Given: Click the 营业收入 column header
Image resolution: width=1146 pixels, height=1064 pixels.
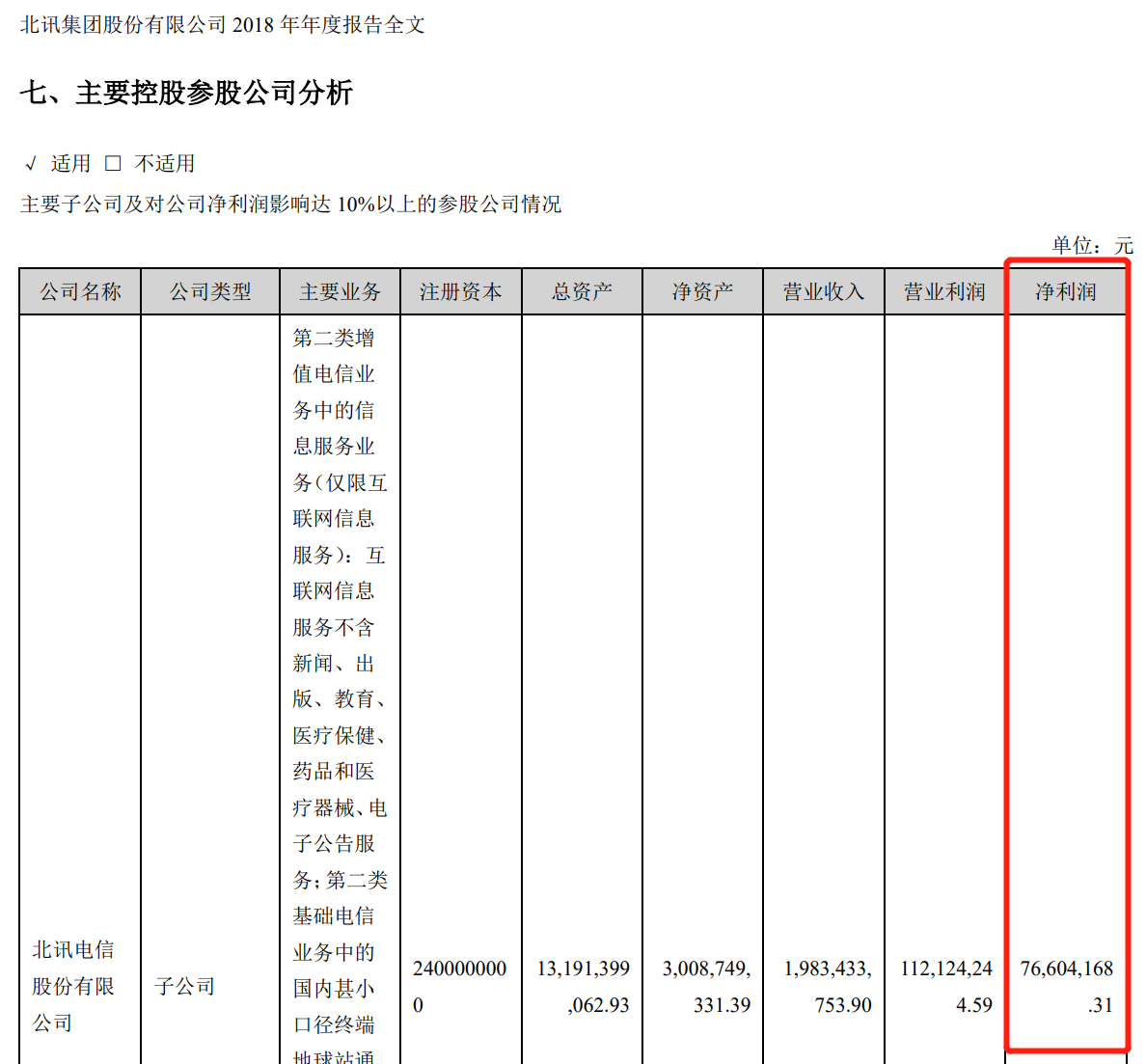Looking at the screenshot, I should tap(824, 291).
